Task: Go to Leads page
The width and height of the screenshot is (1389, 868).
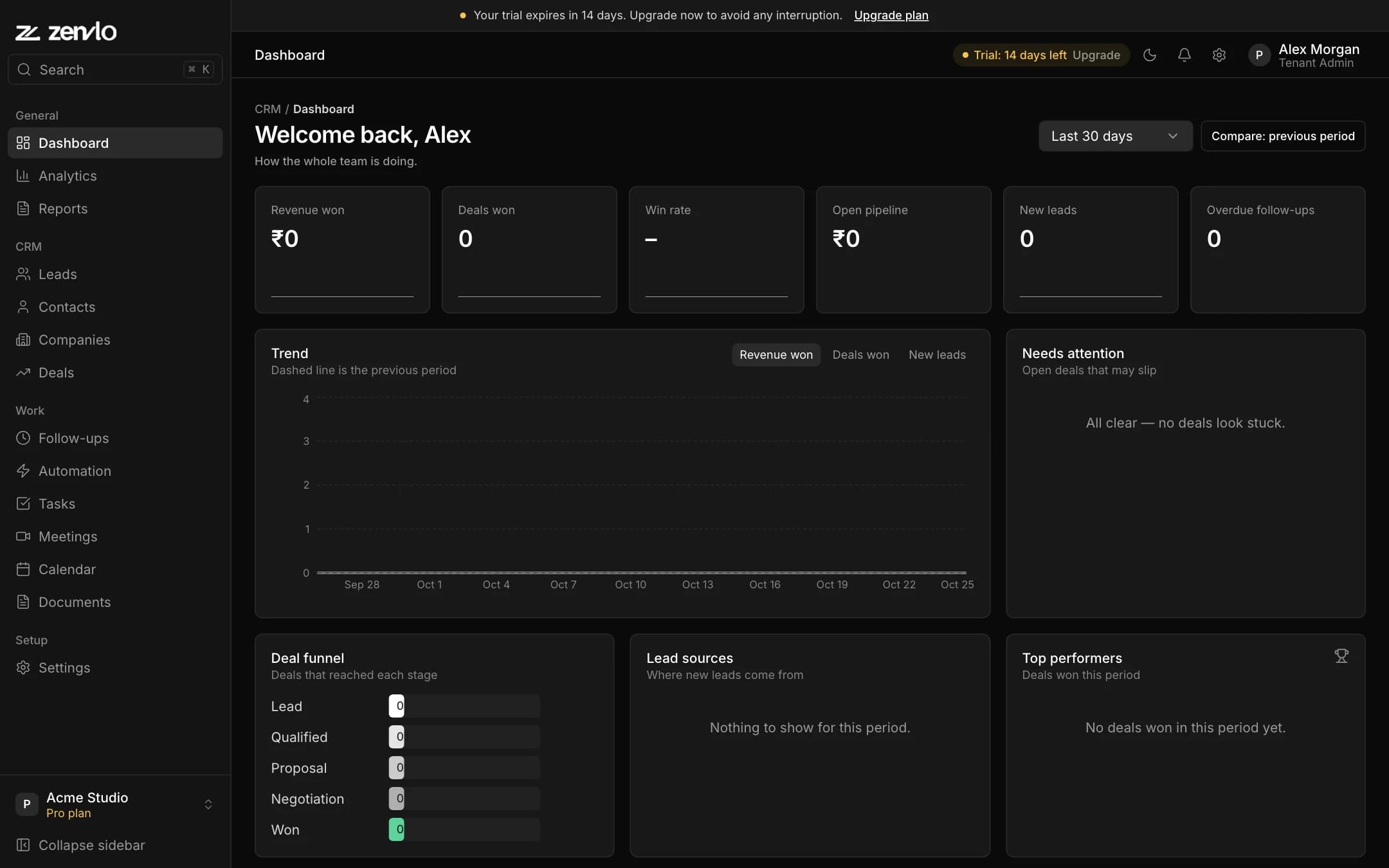Action: (x=115, y=274)
